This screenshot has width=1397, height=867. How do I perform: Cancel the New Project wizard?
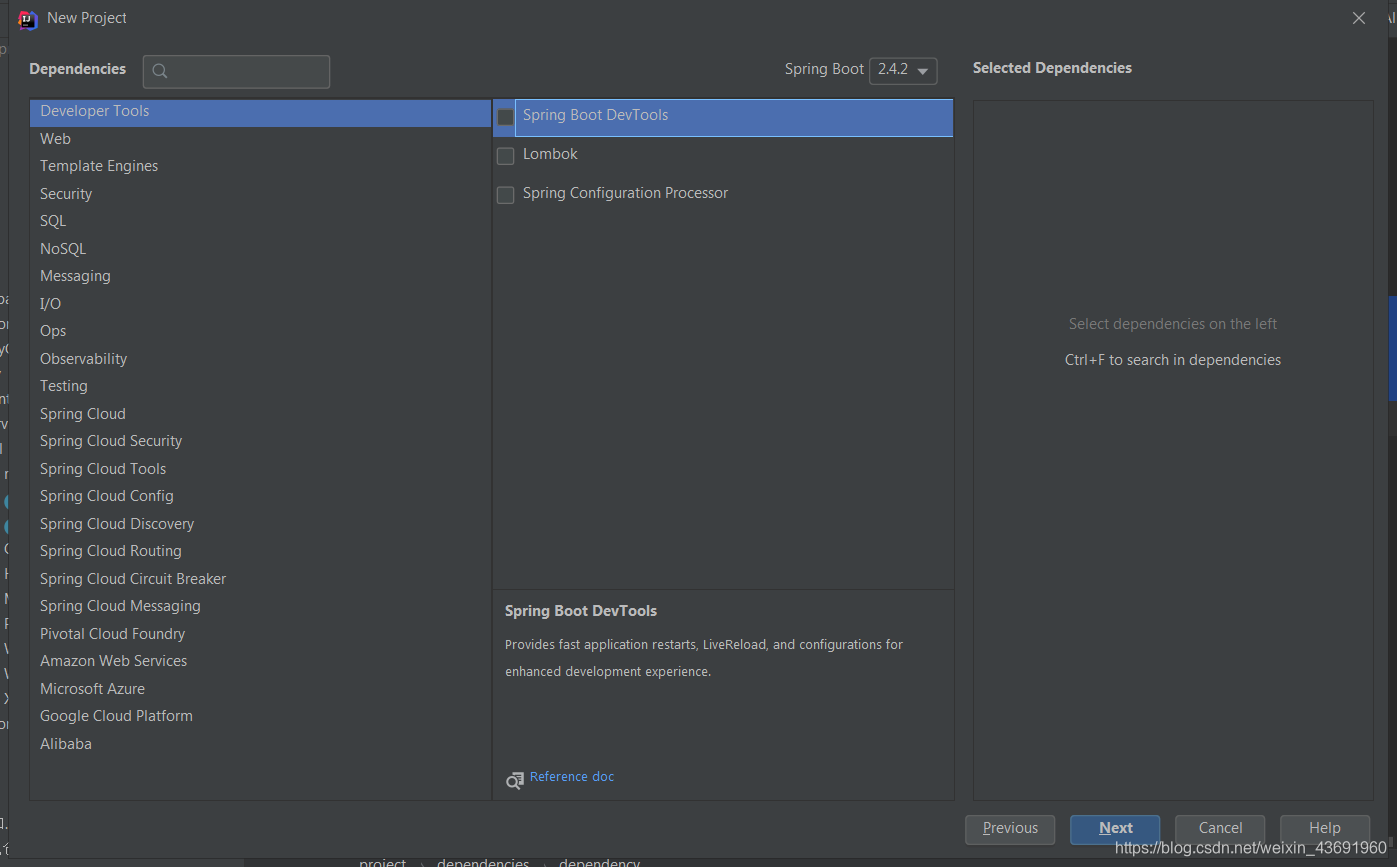pos(1220,829)
